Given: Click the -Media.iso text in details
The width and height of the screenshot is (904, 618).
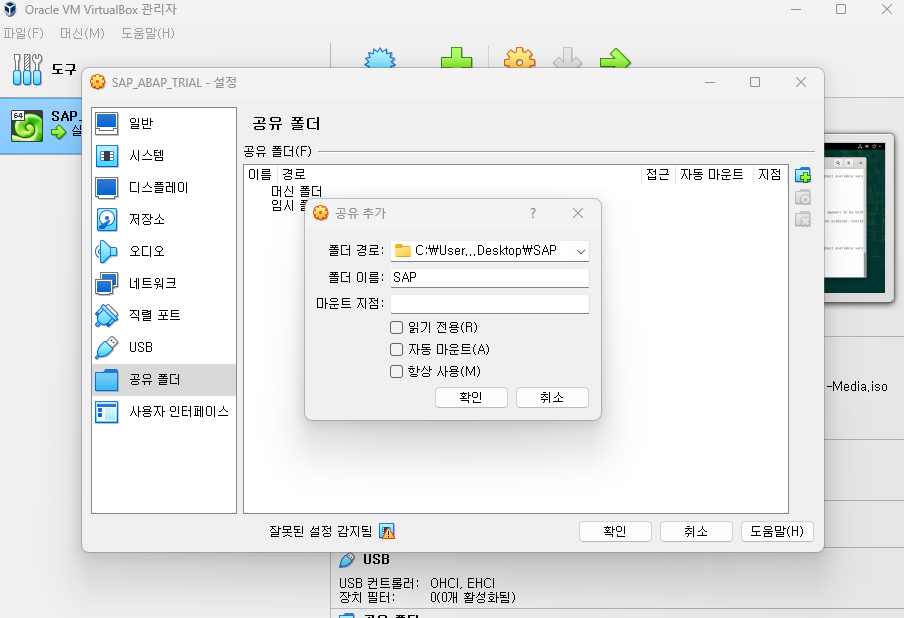Looking at the screenshot, I should coord(857,386).
